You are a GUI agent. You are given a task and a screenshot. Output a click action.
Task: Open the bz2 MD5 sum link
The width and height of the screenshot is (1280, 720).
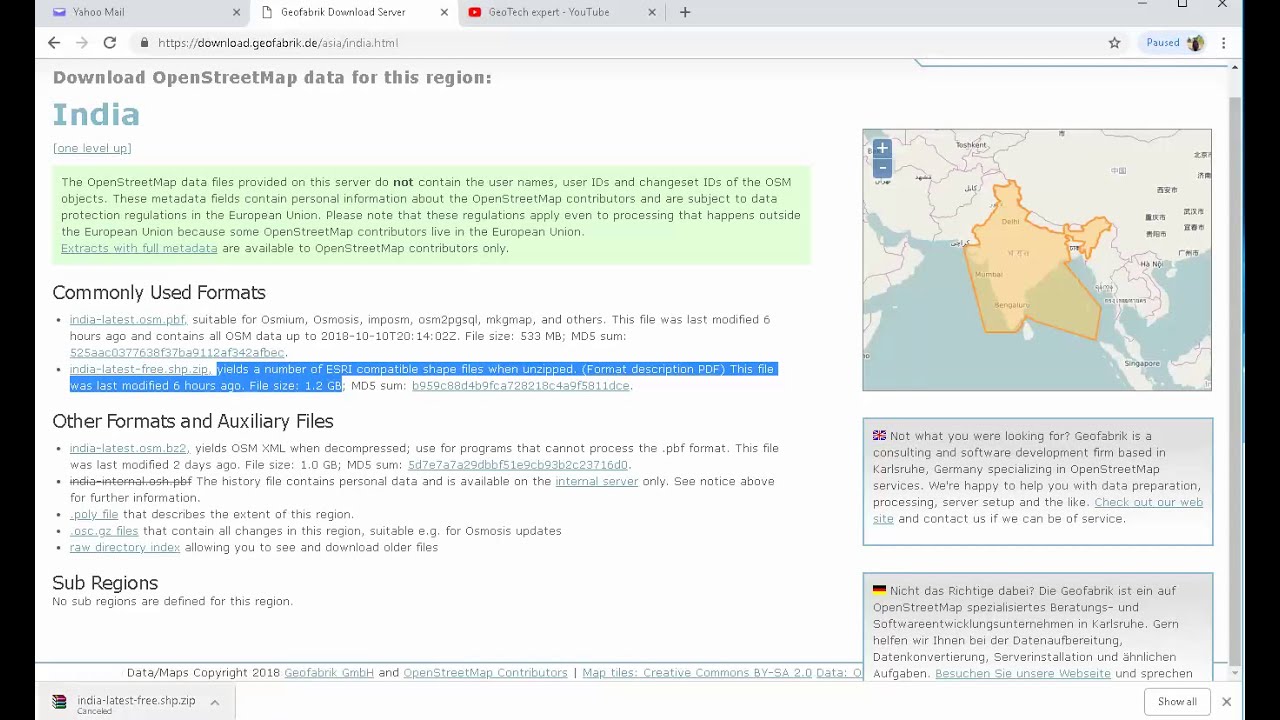(517, 465)
